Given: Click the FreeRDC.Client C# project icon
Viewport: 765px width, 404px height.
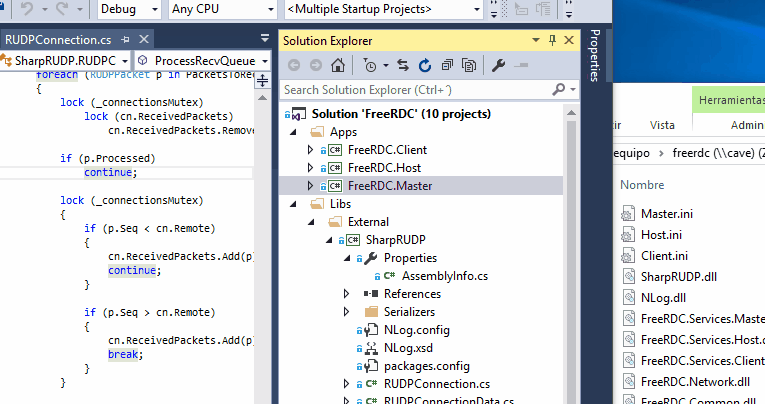Looking at the screenshot, I should pyautogui.click(x=335, y=150).
